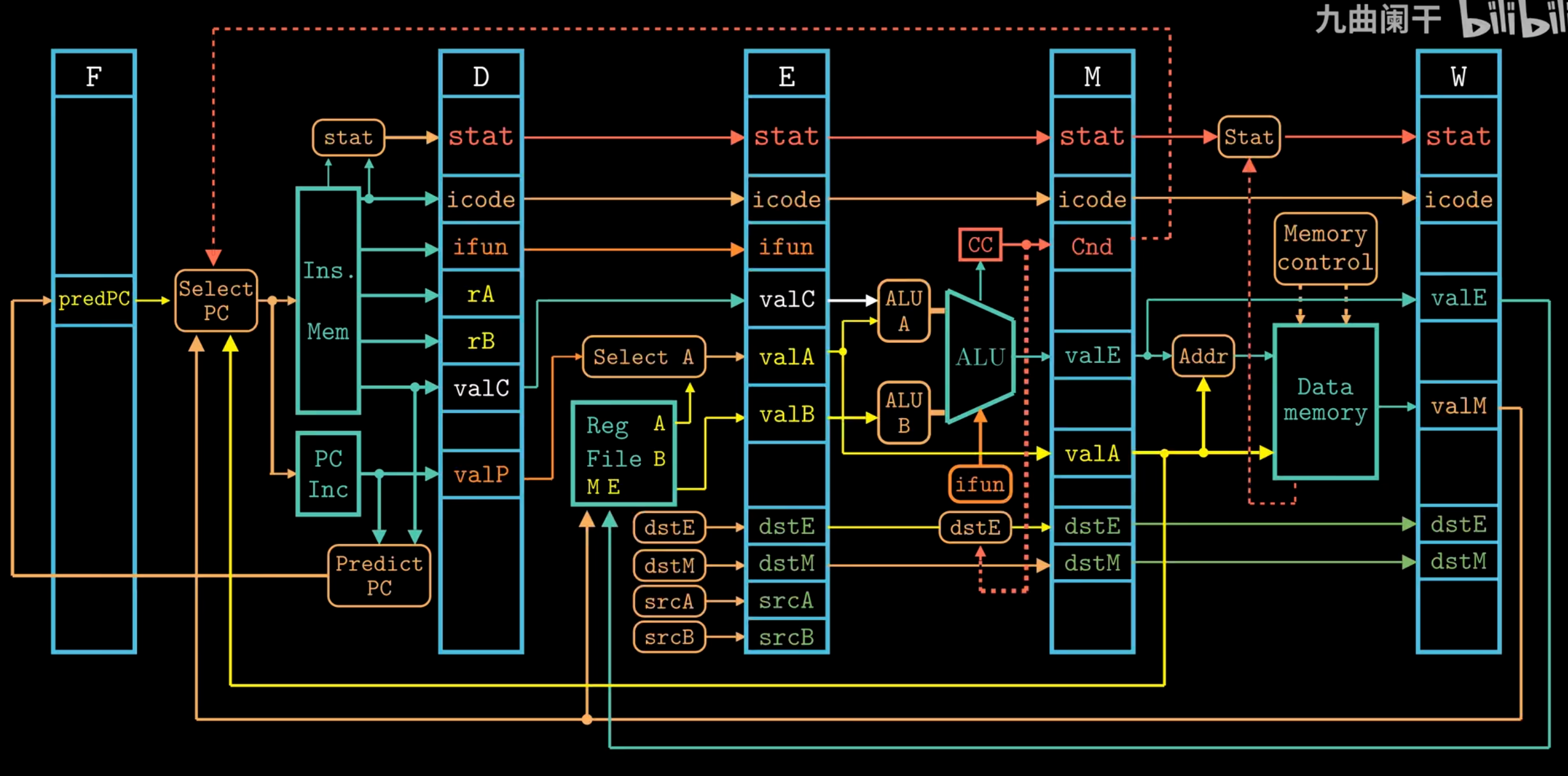Click the ALU A block
Image resolution: width=1568 pixels, height=776 pixels.
coord(903,311)
